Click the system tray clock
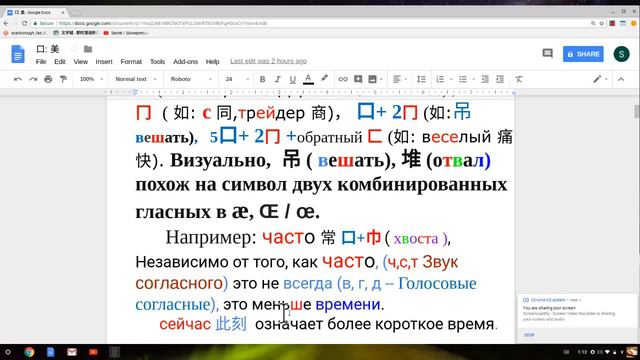This screenshot has height=360, width=640. point(582,352)
